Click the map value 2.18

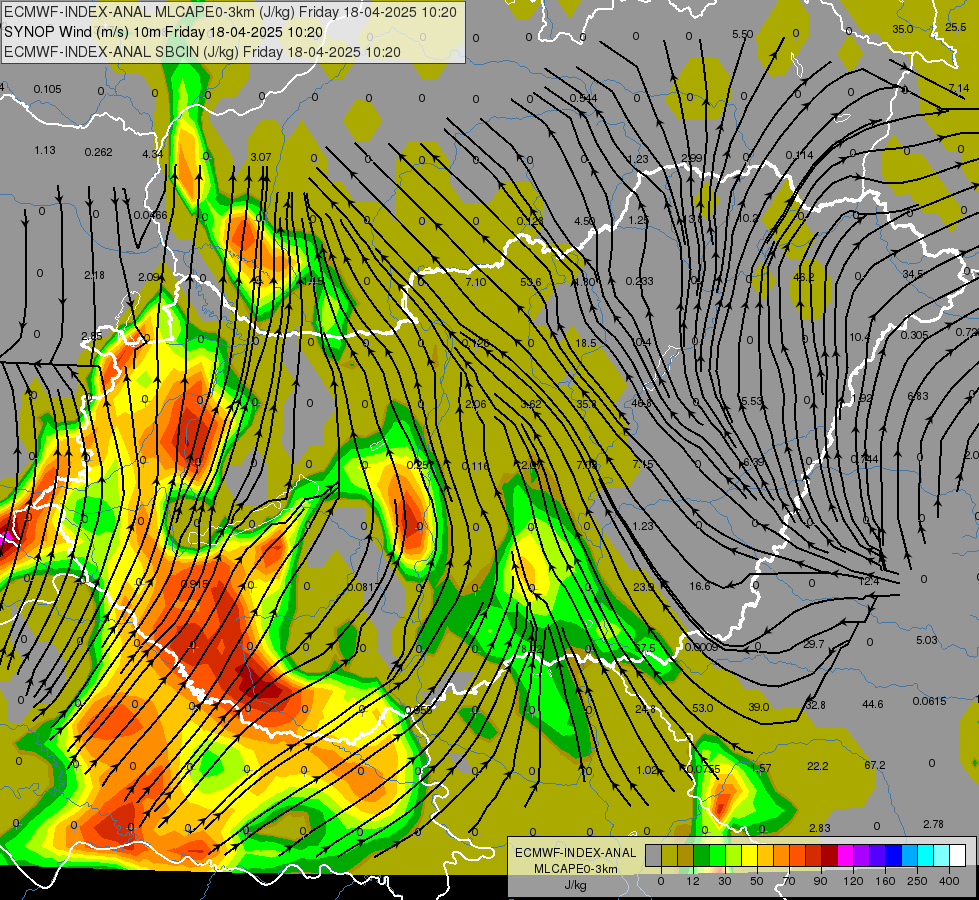click(94, 275)
